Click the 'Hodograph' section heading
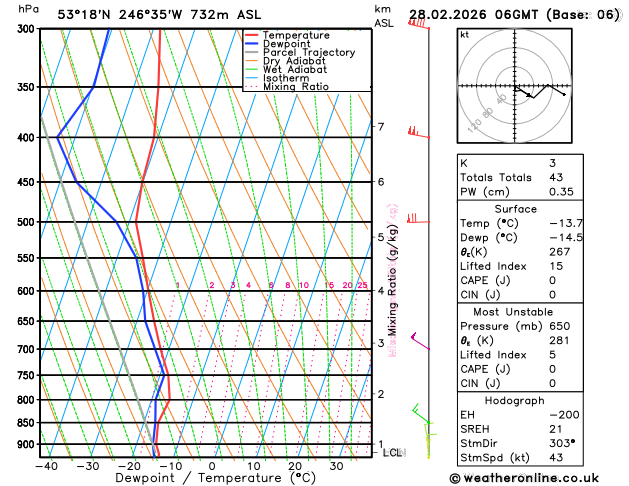This screenshot has width=629, height=486. click(515, 401)
